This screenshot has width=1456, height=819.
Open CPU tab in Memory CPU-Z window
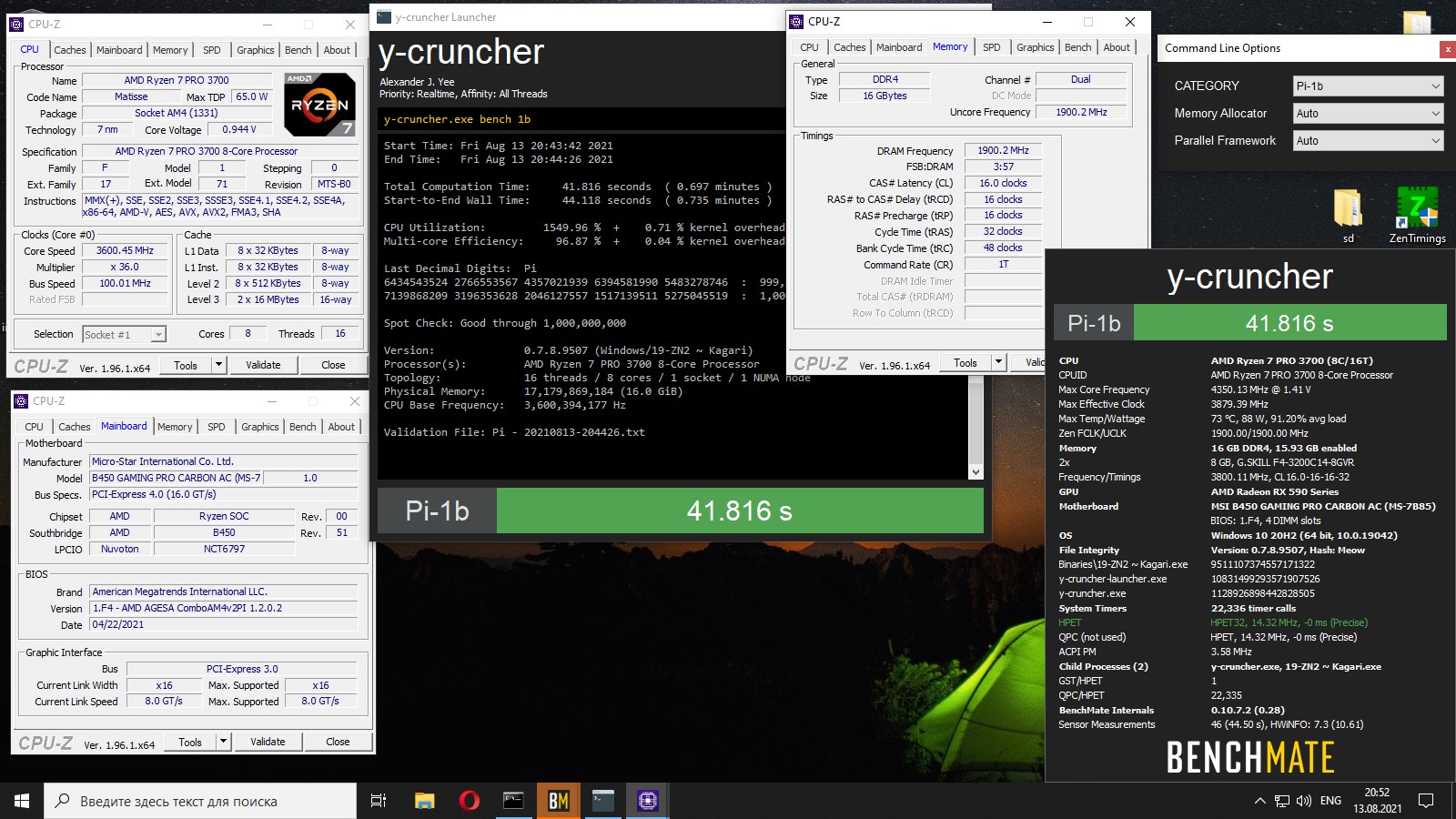click(x=809, y=47)
